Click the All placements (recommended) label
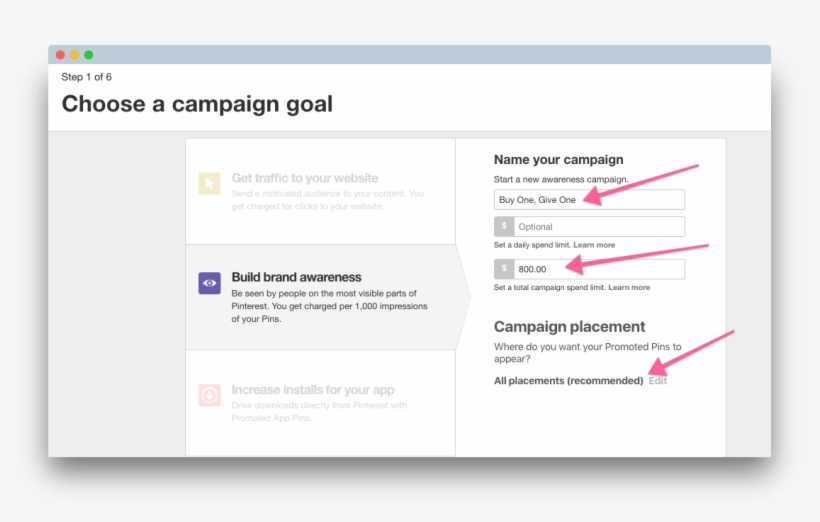Image resolution: width=820 pixels, height=522 pixels. click(x=568, y=381)
